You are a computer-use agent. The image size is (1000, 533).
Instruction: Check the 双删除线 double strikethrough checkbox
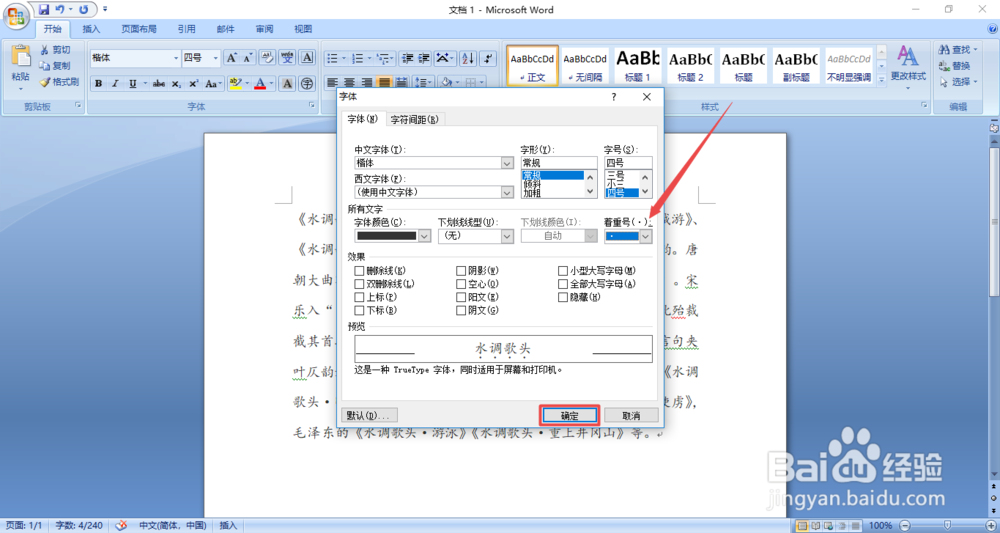(x=359, y=284)
